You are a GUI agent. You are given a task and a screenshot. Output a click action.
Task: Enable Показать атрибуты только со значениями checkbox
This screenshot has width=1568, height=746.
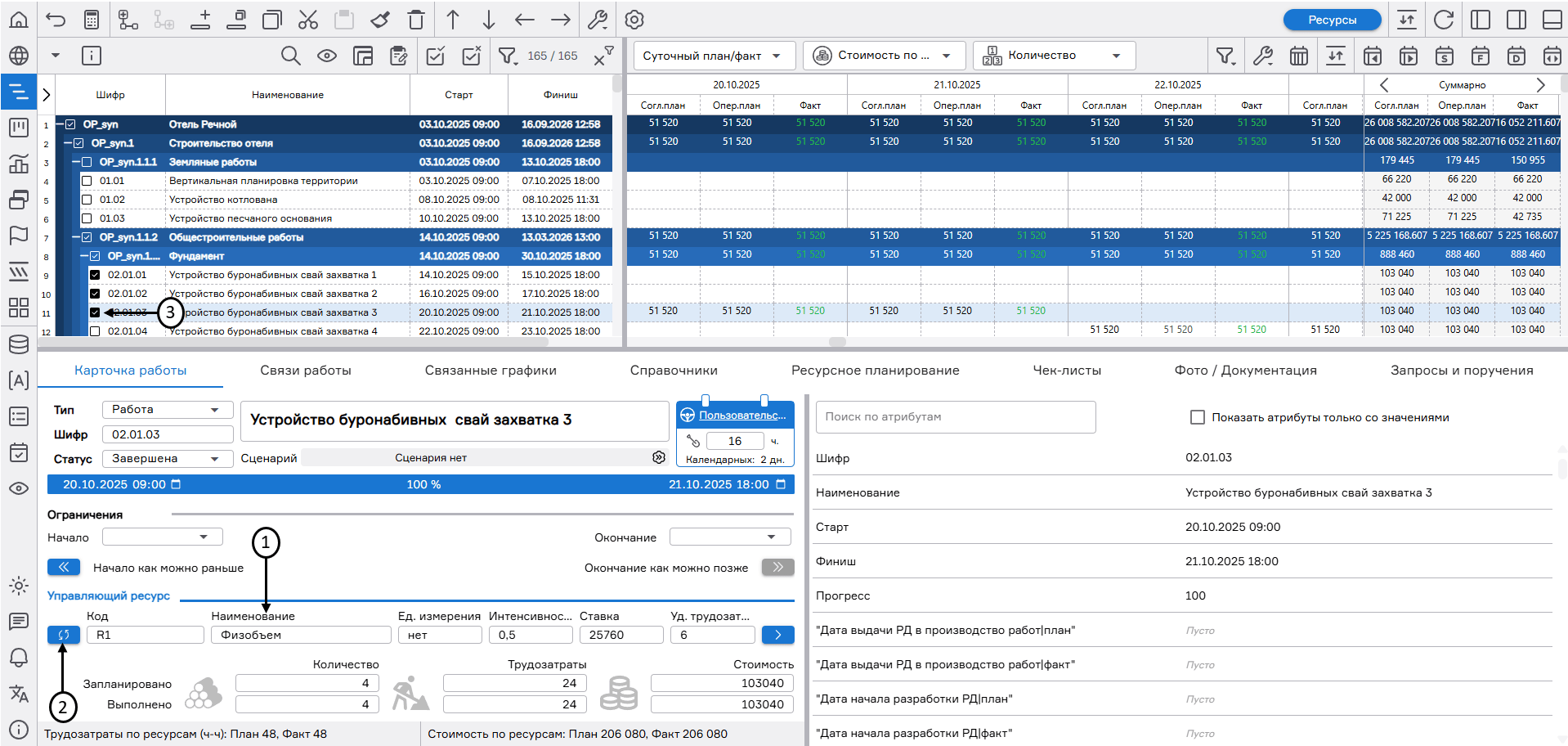[x=1198, y=417]
